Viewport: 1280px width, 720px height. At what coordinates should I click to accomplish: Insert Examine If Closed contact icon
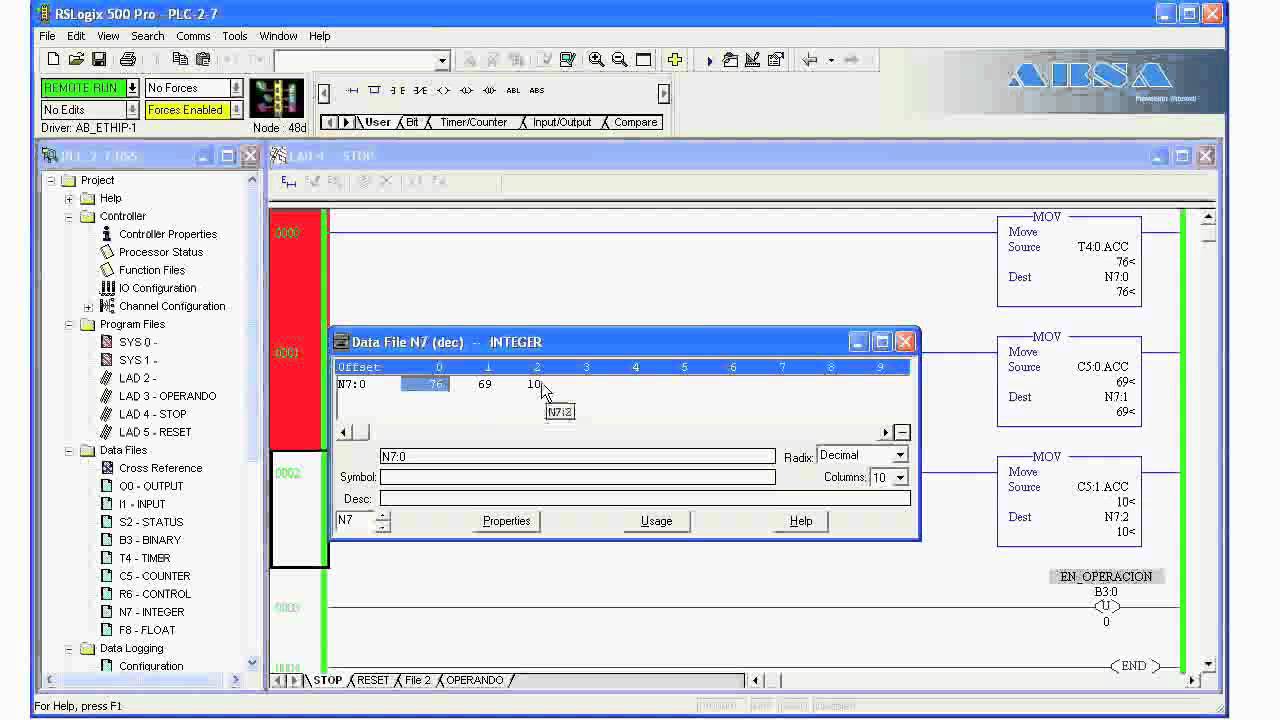pos(397,90)
